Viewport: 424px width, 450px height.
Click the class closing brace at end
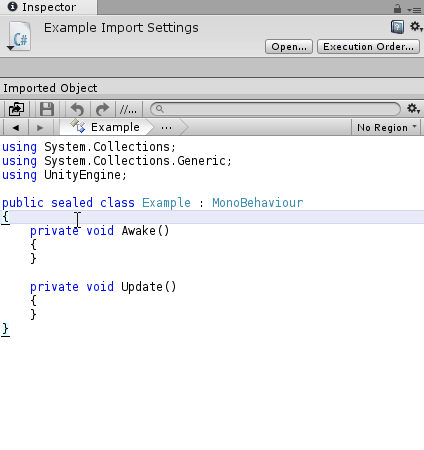[6, 329]
